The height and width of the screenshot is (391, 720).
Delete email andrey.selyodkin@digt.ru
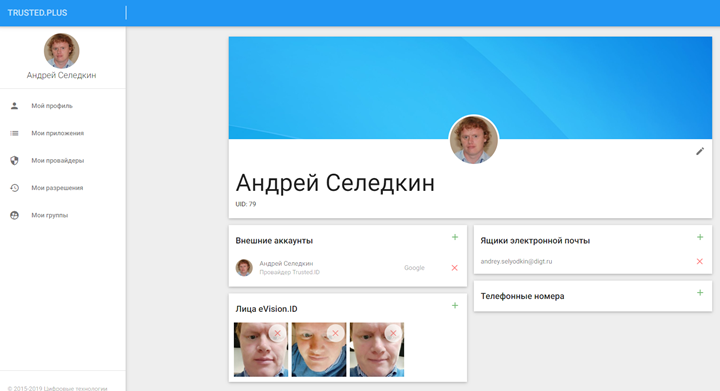click(700, 262)
